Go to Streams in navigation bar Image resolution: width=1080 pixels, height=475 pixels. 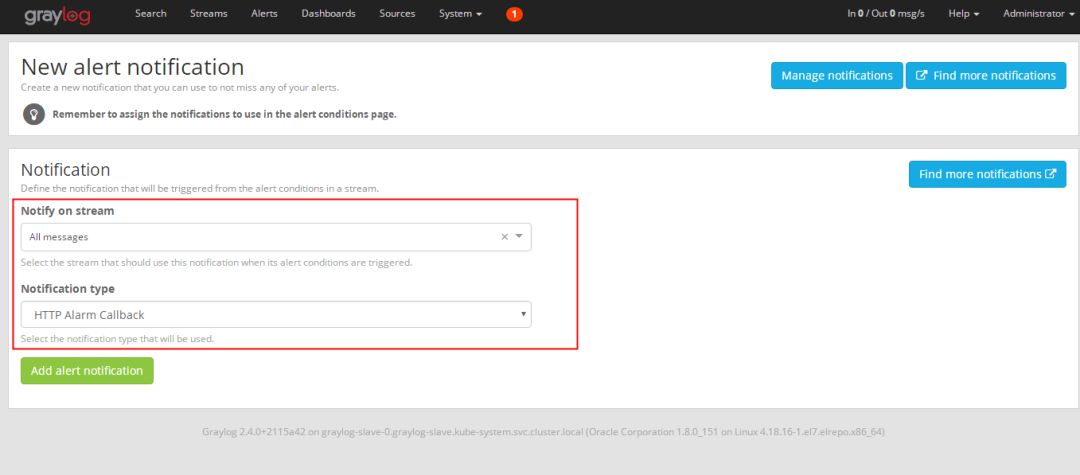click(x=209, y=14)
